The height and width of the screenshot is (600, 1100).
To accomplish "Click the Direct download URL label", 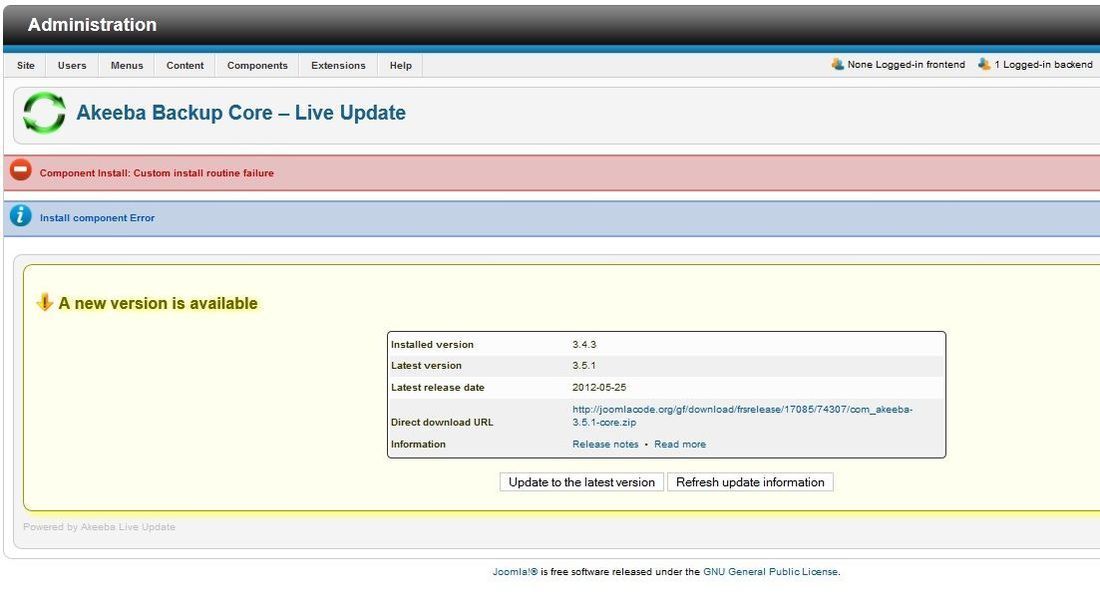I will click(442, 422).
